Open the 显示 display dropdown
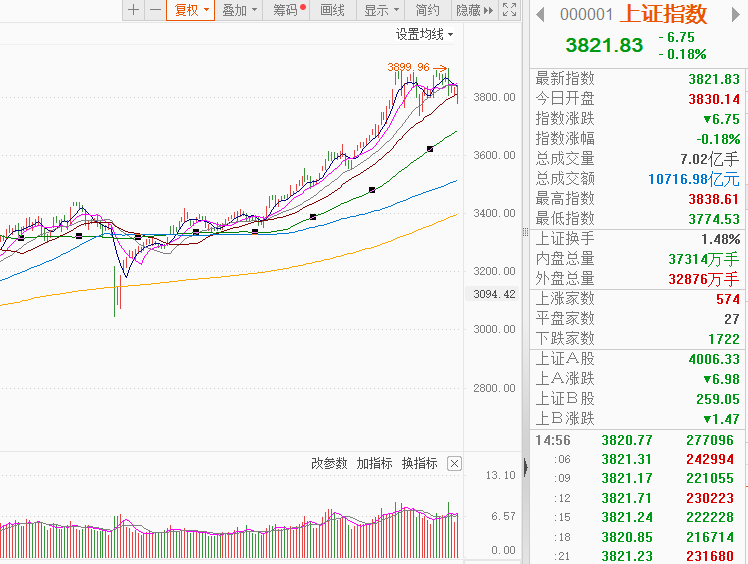 pos(380,10)
